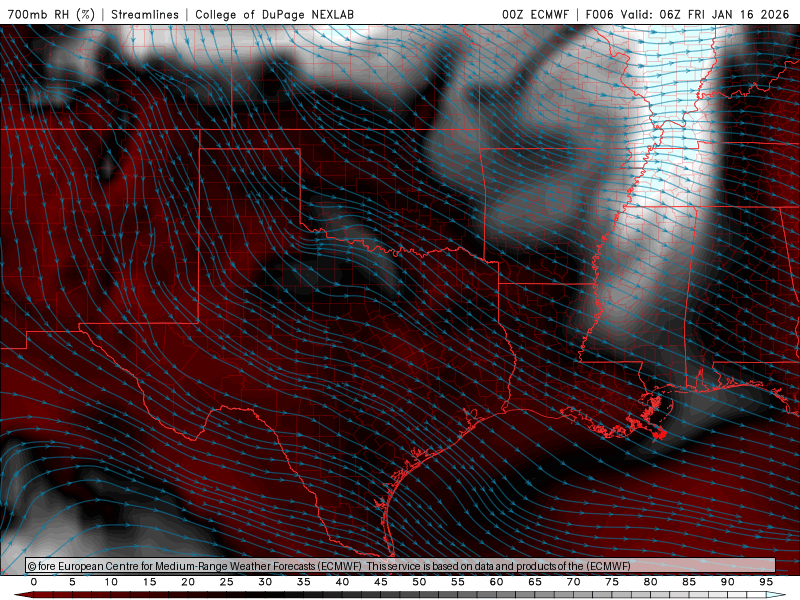Click the "F006 Valid: 06Z FRI JAN 16 2026" text
The image size is (800, 600).
tap(687, 14)
